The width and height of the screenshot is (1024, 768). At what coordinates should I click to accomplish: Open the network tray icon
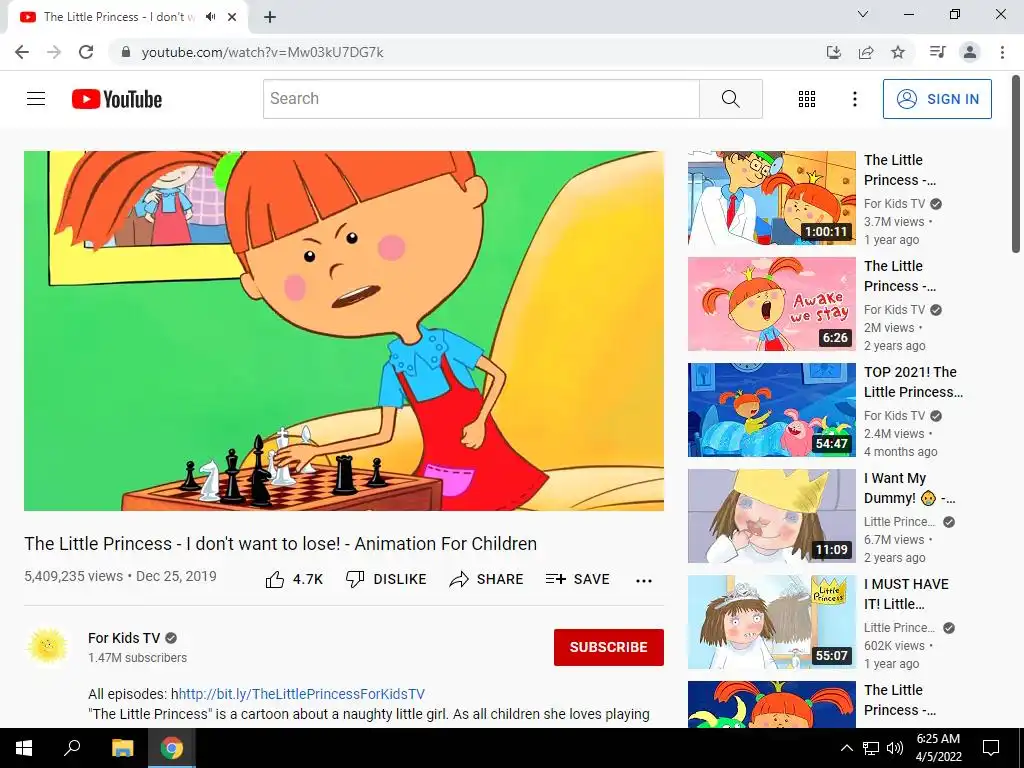point(871,748)
